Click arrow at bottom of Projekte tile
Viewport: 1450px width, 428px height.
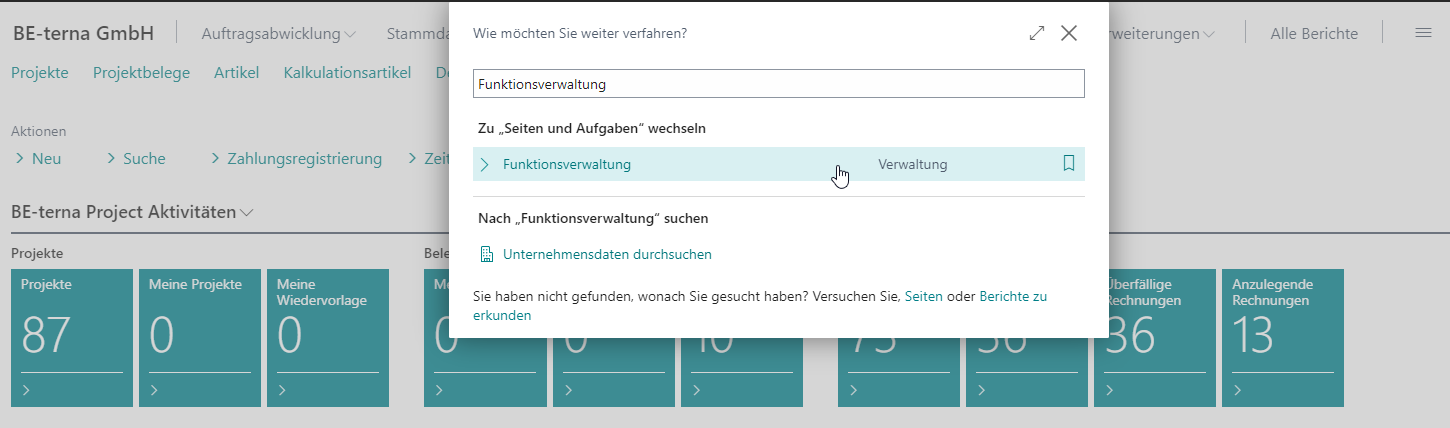click(x=27, y=390)
